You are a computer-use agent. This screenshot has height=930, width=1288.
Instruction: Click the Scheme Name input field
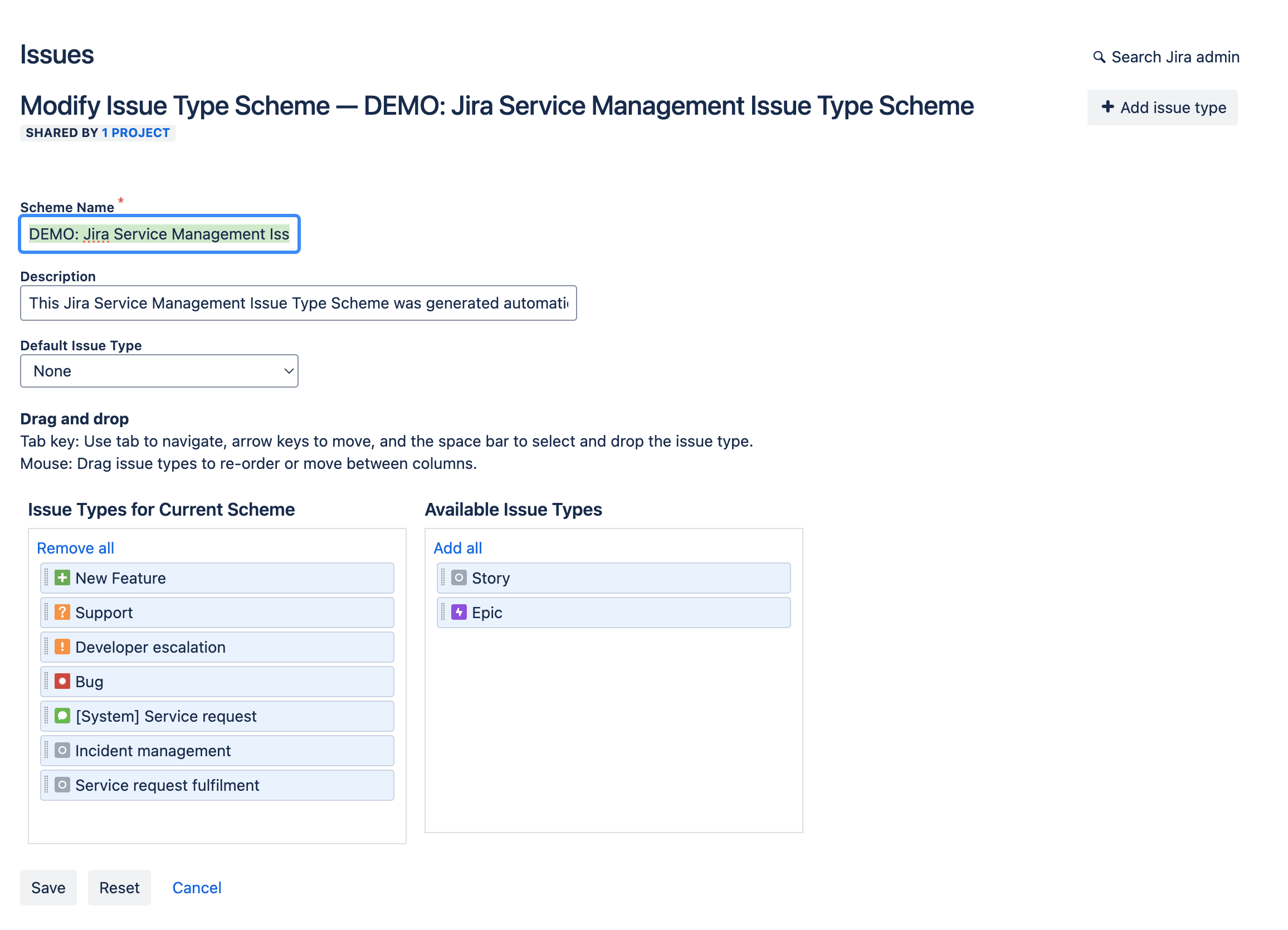point(159,234)
